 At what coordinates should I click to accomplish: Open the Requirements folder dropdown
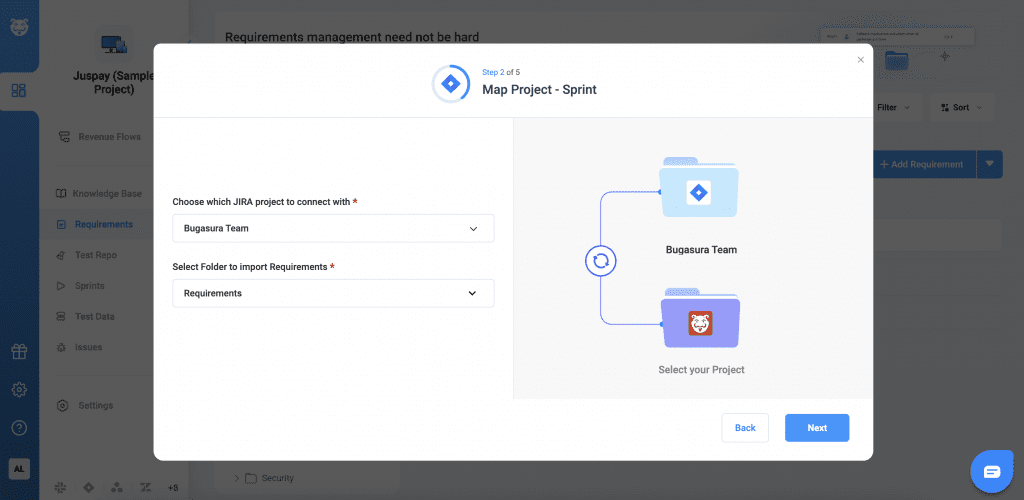[x=333, y=293]
